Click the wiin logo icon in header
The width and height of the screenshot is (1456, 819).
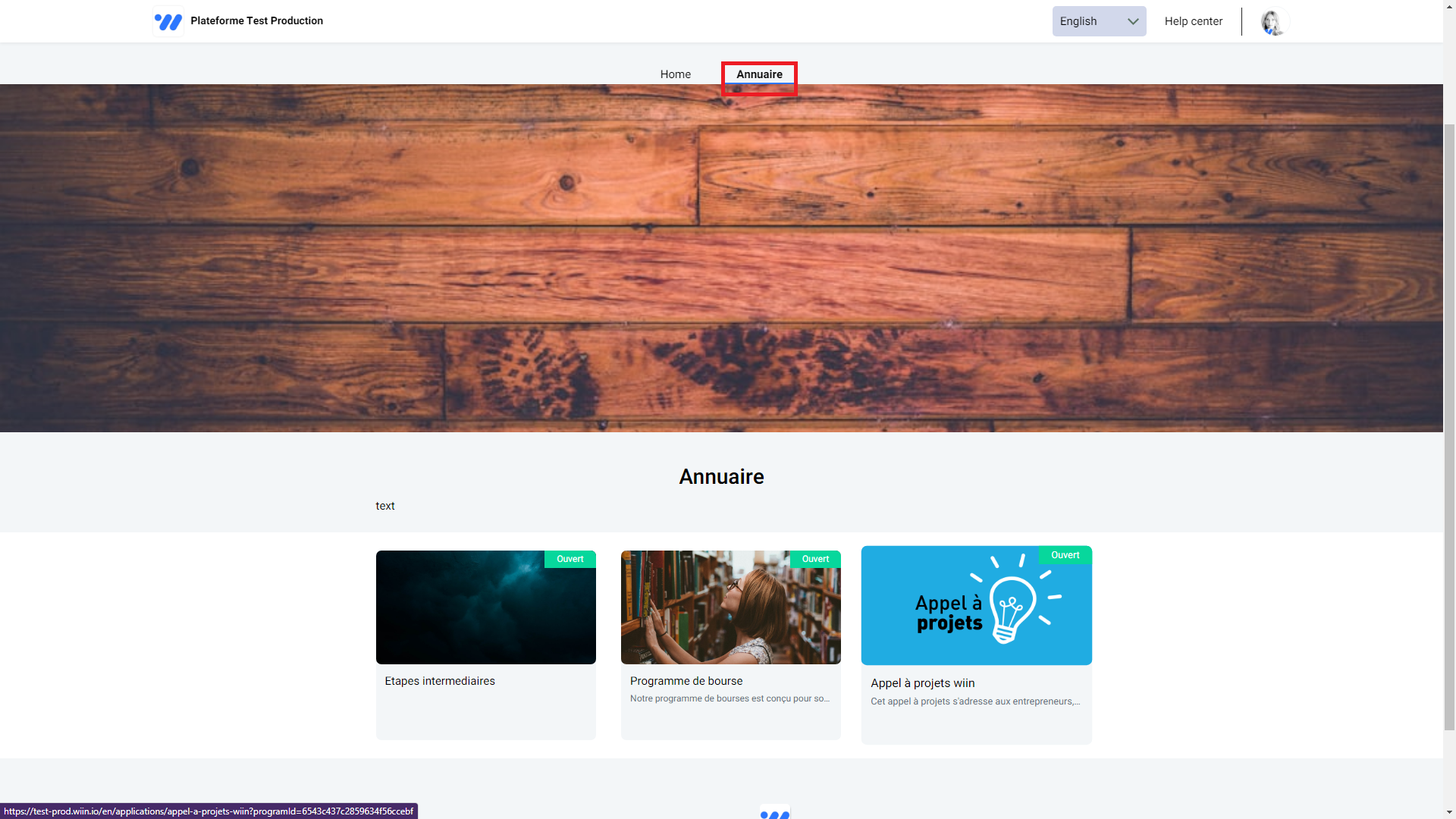pyautogui.click(x=168, y=21)
